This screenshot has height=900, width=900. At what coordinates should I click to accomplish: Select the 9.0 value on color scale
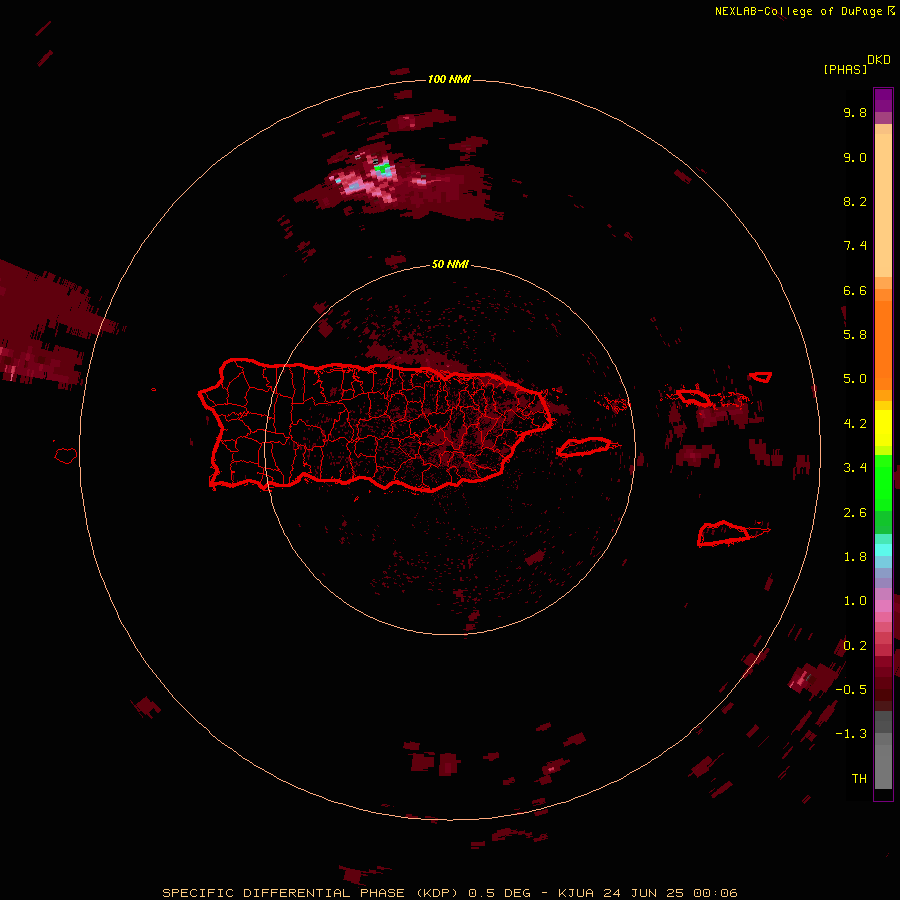coord(855,157)
